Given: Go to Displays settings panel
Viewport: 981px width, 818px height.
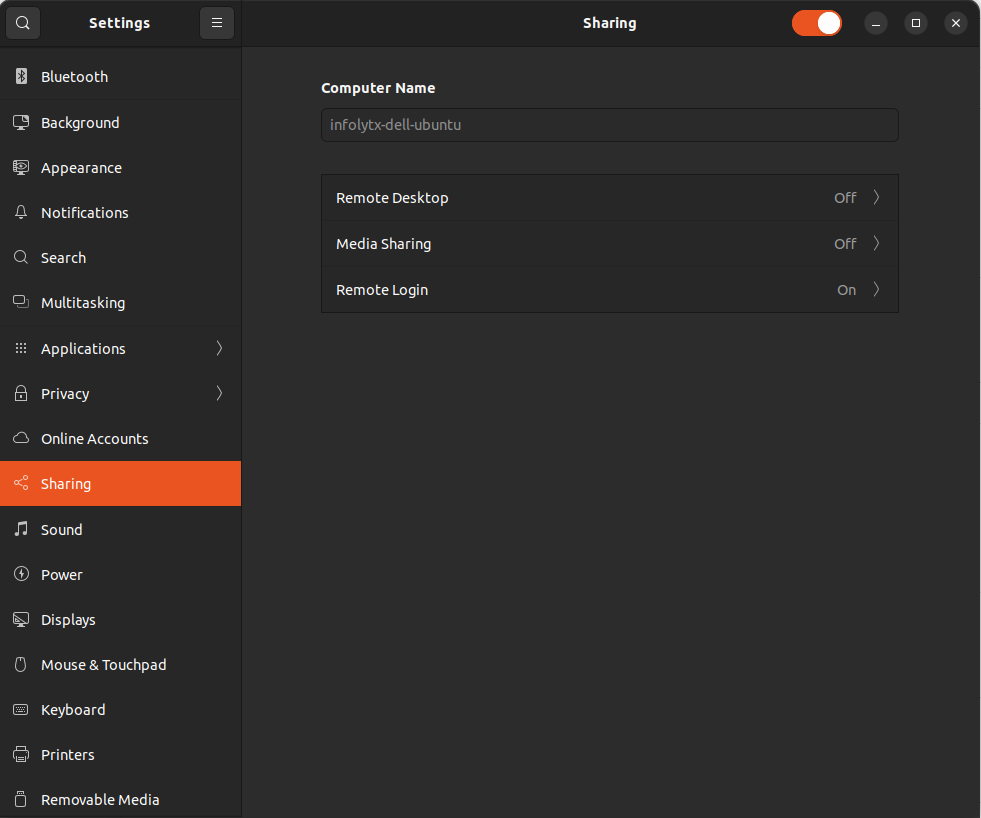Looking at the screenshot, I should (x=68, y=620).
